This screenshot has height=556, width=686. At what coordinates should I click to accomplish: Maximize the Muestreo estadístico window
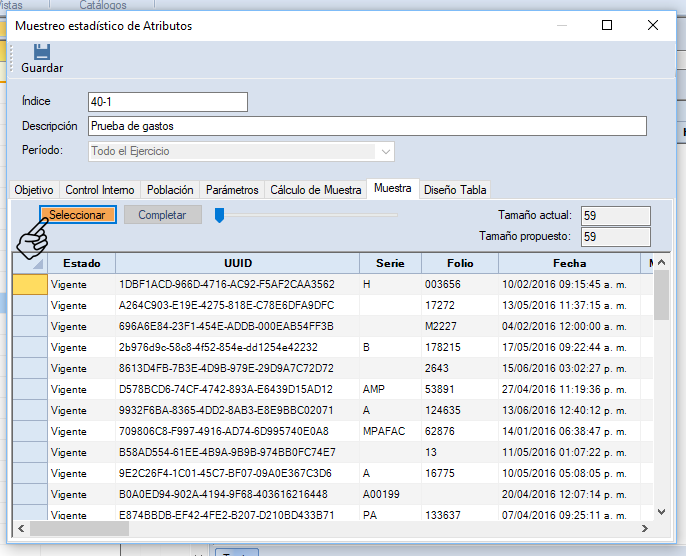click(607, 26)
